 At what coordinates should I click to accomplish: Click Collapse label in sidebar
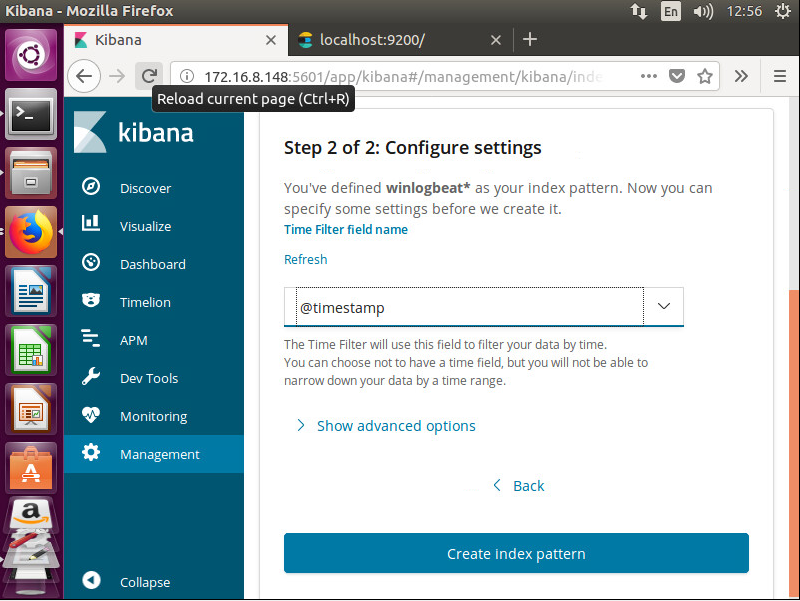point(145,582)
